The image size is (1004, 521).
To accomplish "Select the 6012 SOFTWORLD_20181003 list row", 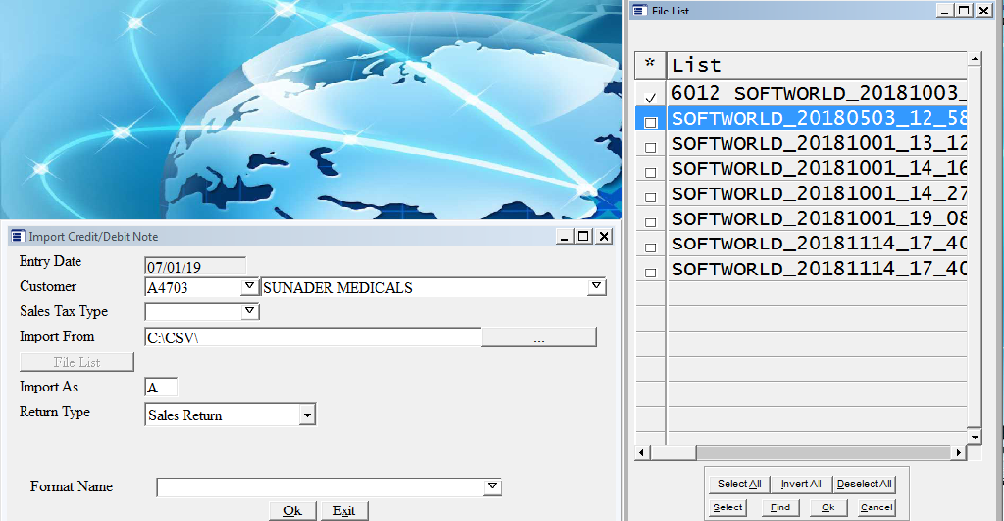I will 817,93.
